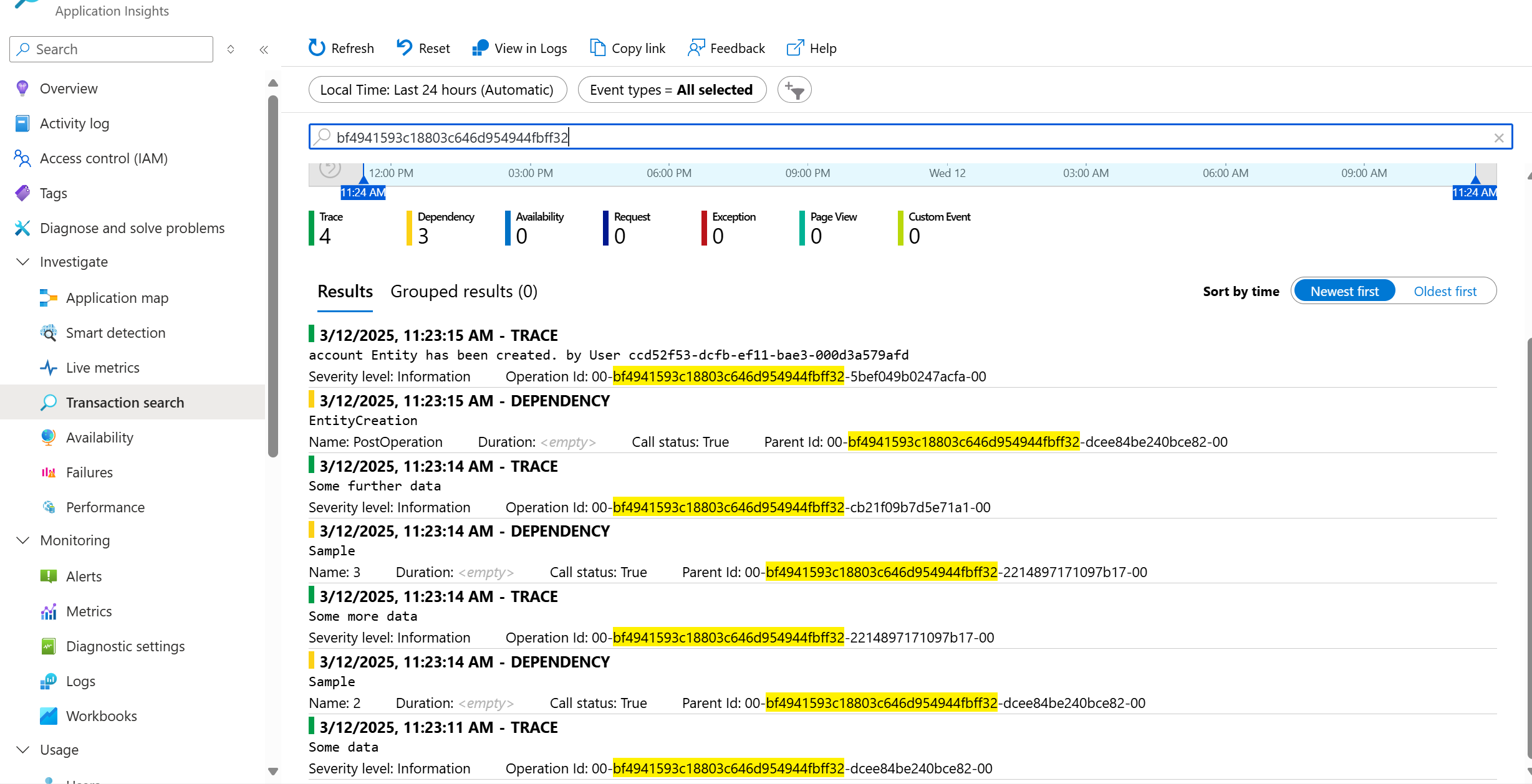Open the 11:23:11 AM TRACE result
The height and width of the screenshot is (784, 1532).
(902, 747)
